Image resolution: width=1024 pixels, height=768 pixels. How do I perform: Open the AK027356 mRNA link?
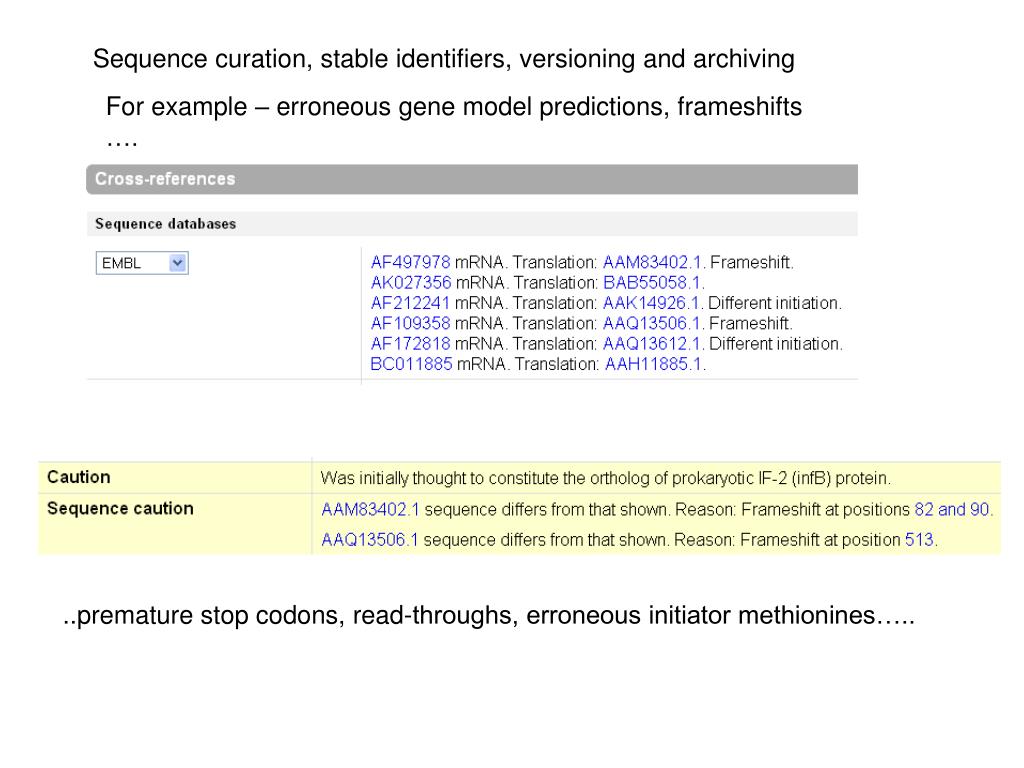click(411, 283)
